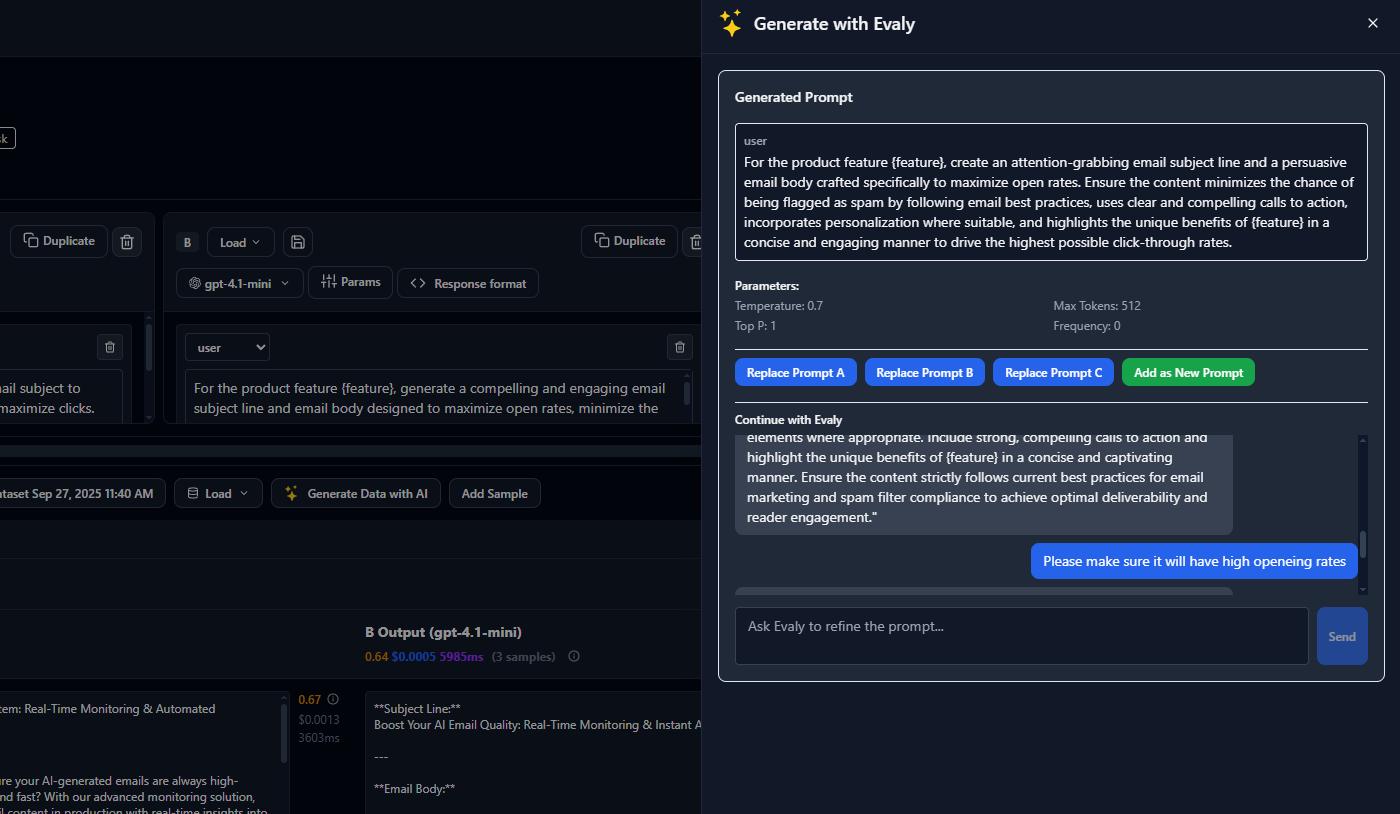
Task: Click Replace Prompt A button
Action: [x=795, y=373]
